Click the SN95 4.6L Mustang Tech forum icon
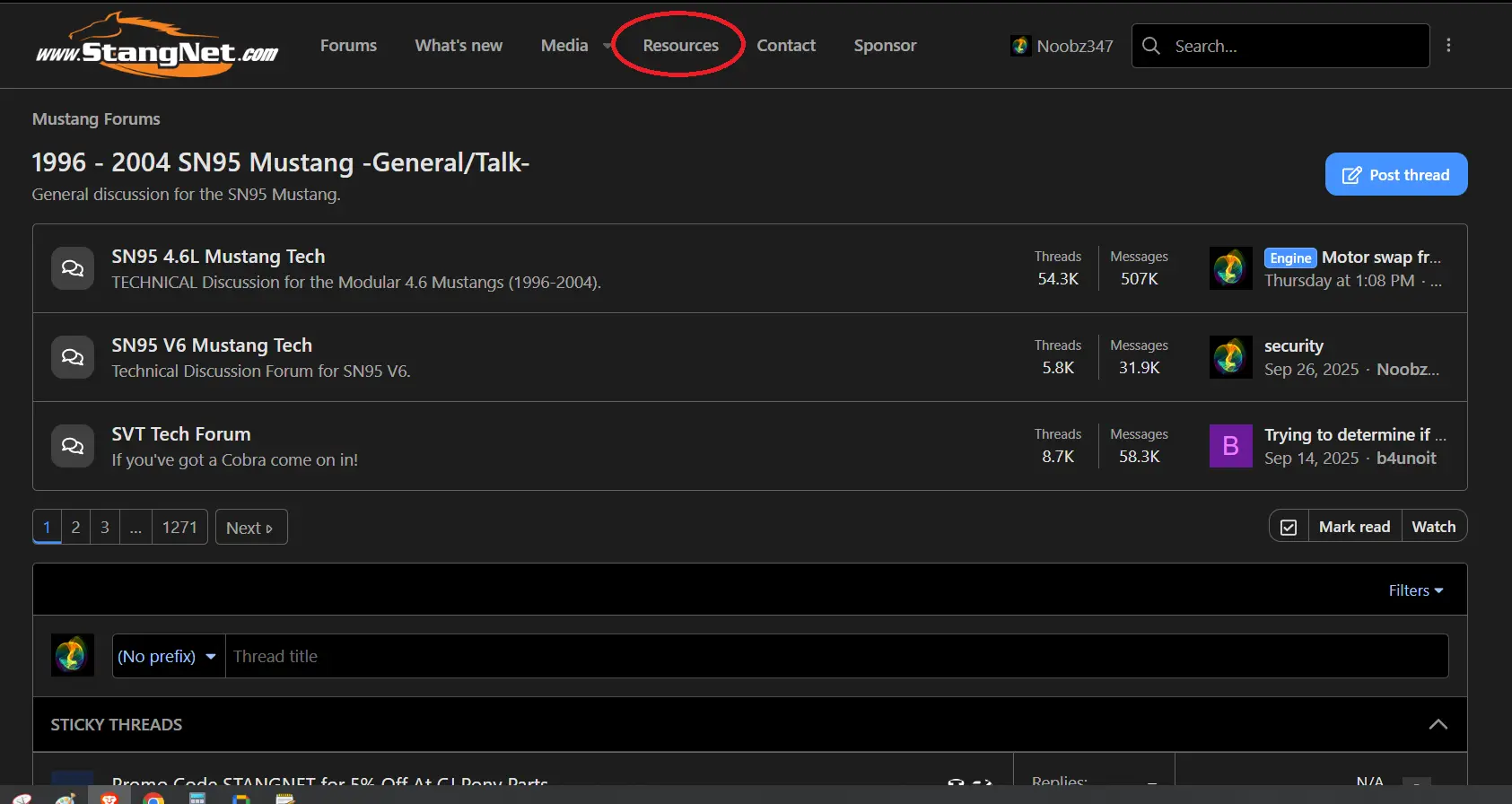Image resolution: width=1512 pixels, height=804 pixels. coord(73,268)
